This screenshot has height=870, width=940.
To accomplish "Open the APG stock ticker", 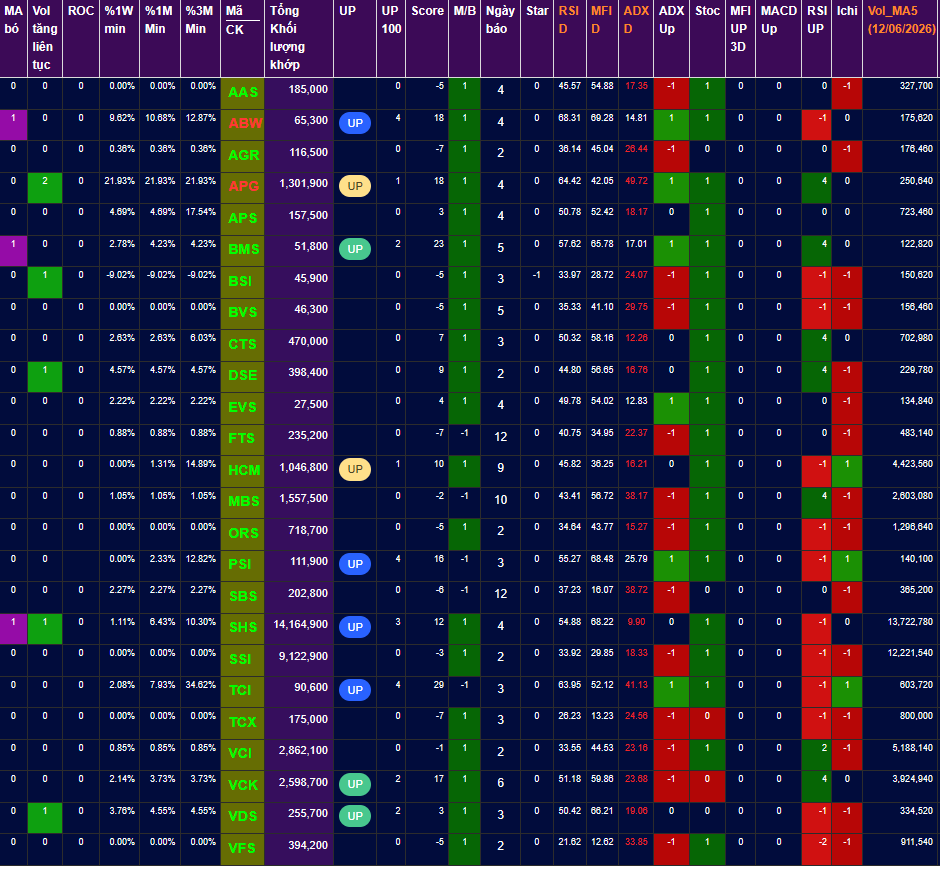I will point(243,186).
